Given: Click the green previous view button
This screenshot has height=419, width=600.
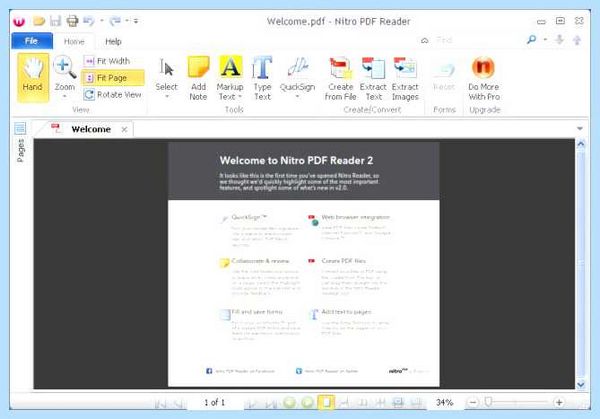Looking at the screenshot, I should (x=289, y=402).
